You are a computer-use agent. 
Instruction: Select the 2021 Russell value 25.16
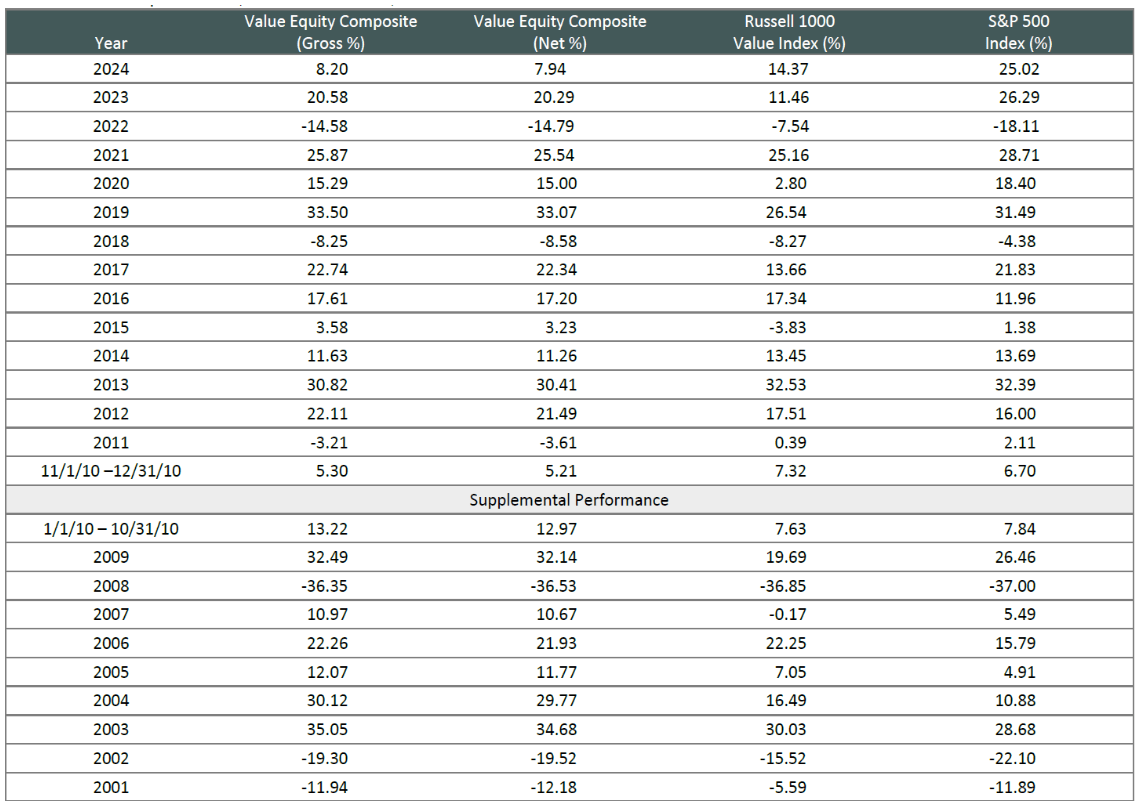789,156
